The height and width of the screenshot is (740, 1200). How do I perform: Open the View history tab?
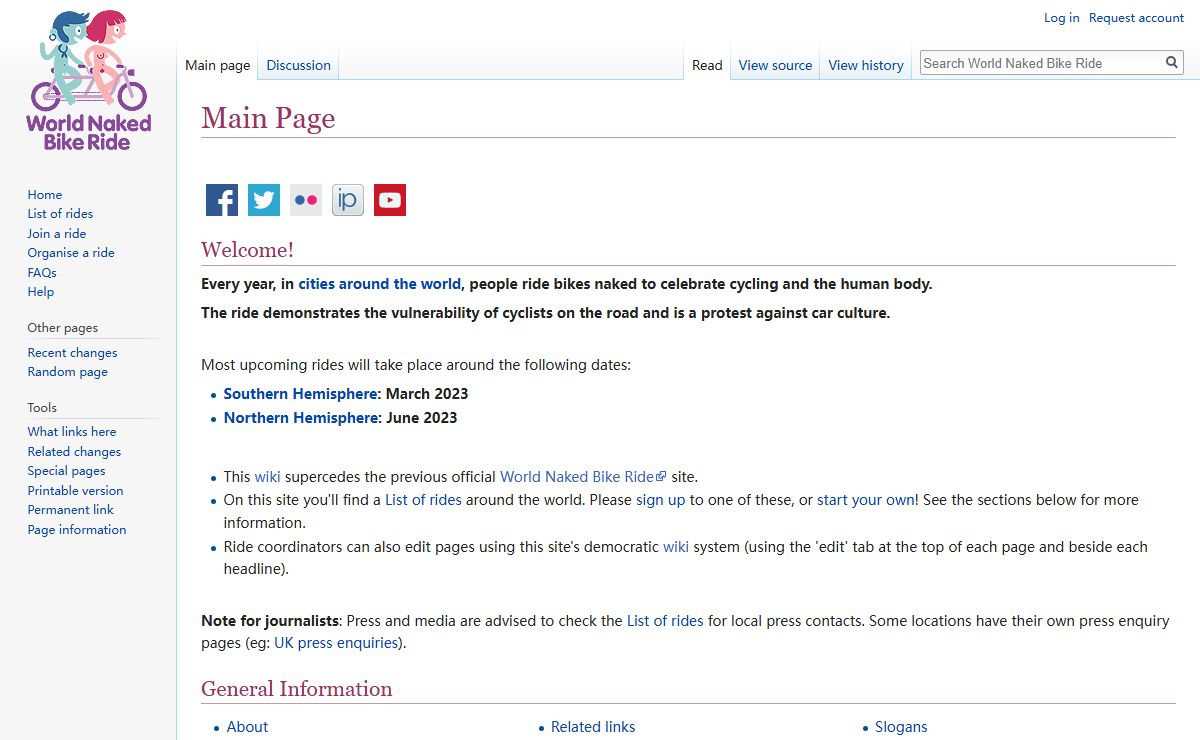(x=866, y=65)
